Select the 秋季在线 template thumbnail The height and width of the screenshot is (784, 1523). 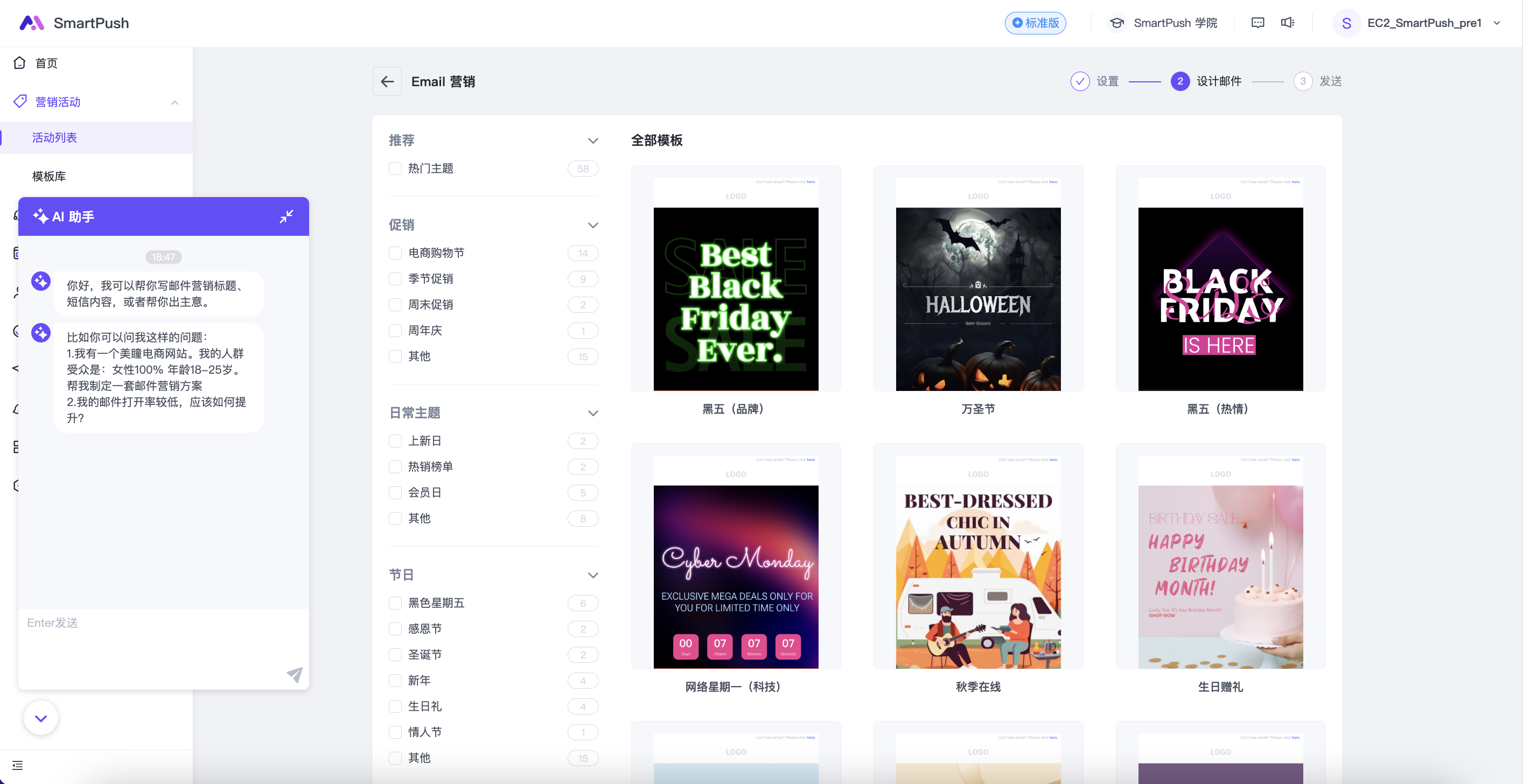[978, 556]
